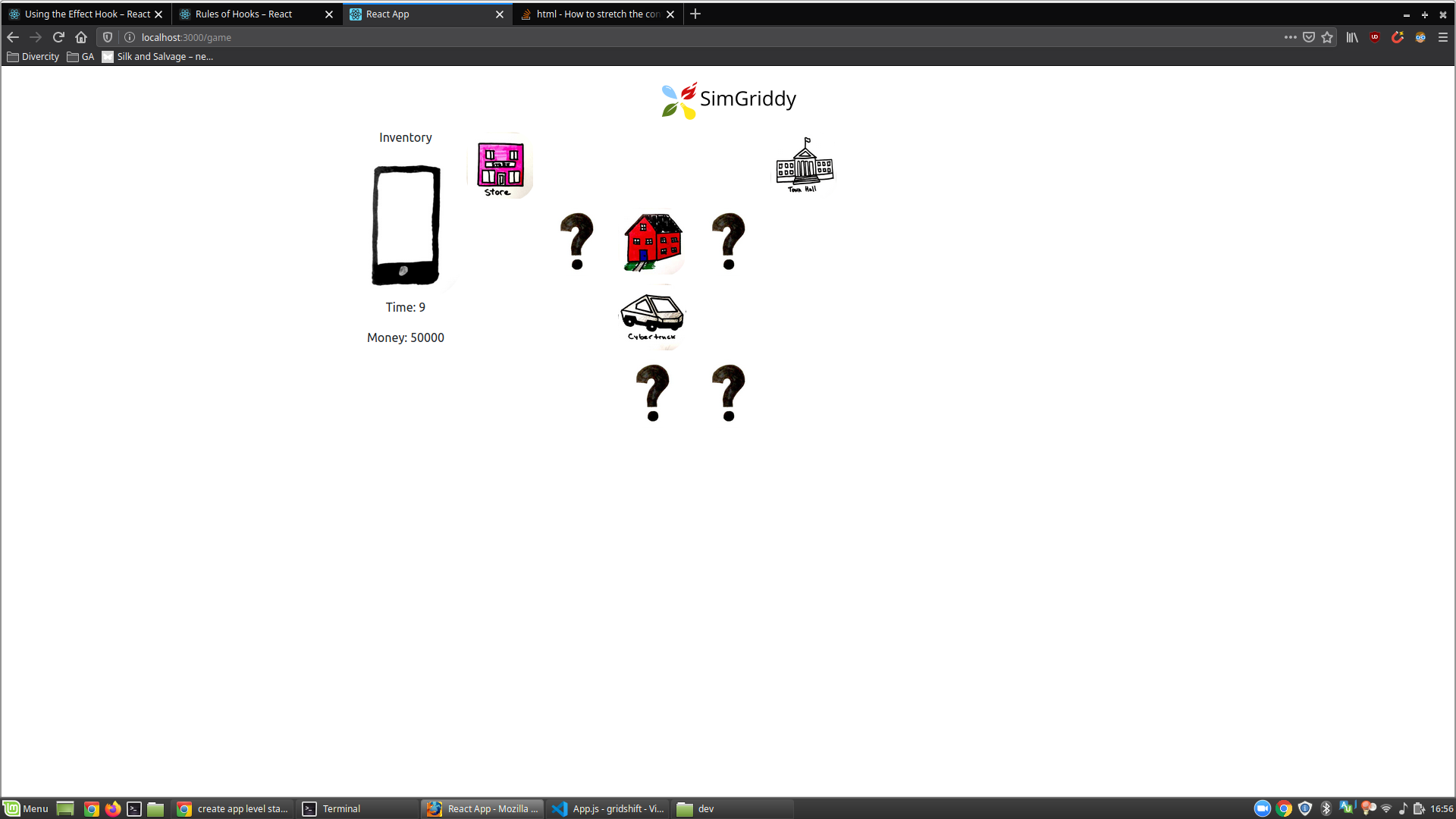
Task: Click the red house icon
Action: pyautogui.click(x=653, y=242)
